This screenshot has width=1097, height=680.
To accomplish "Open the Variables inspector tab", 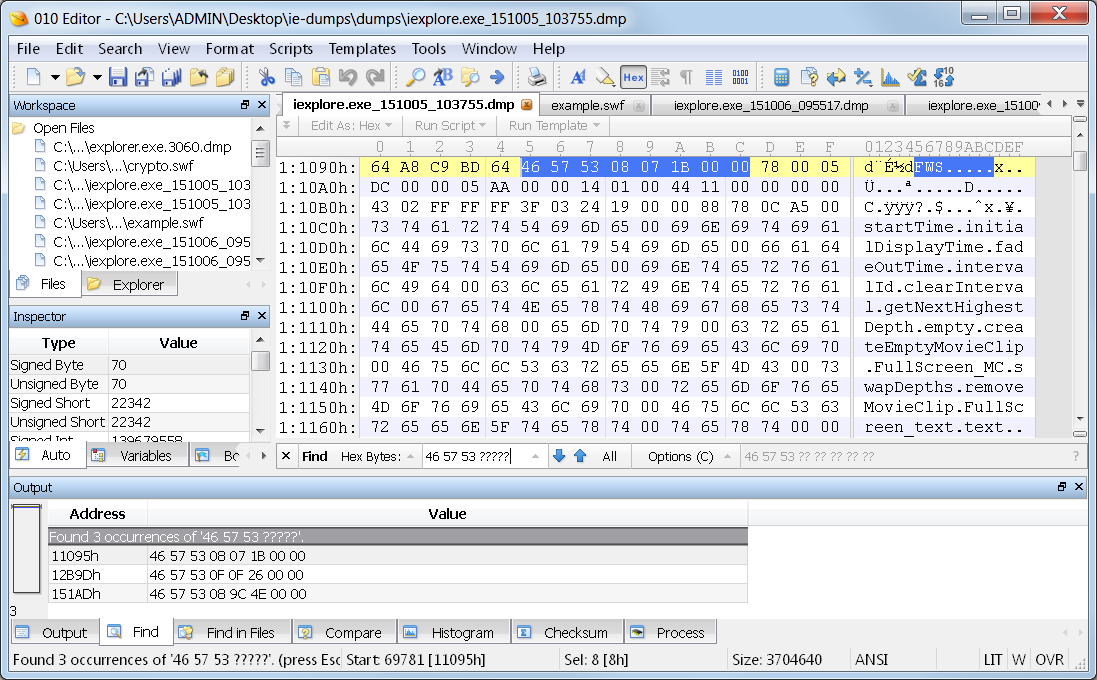I will pos(138,456).
